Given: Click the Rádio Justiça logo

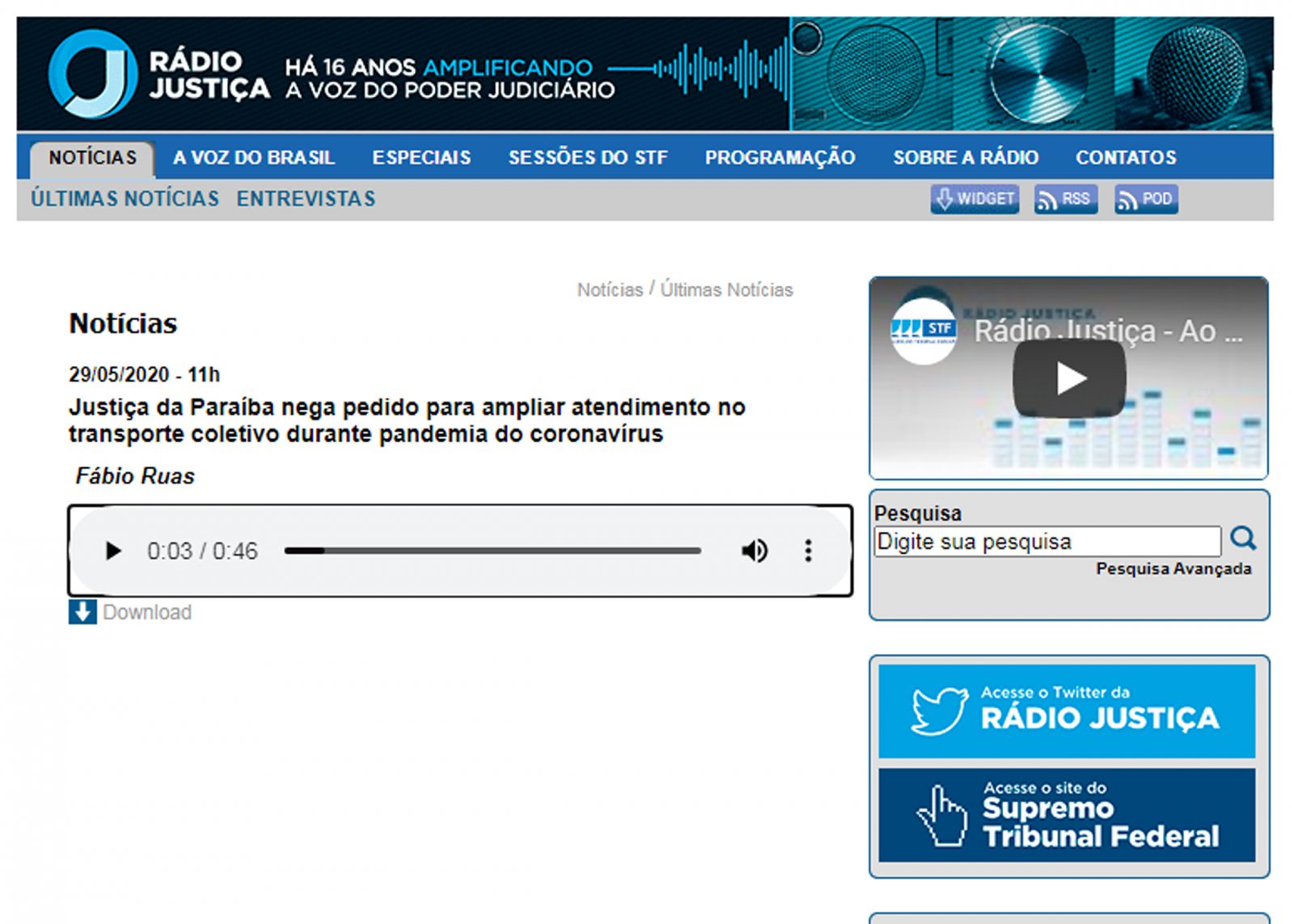Looking at the screenshot, I should (158, 74).
